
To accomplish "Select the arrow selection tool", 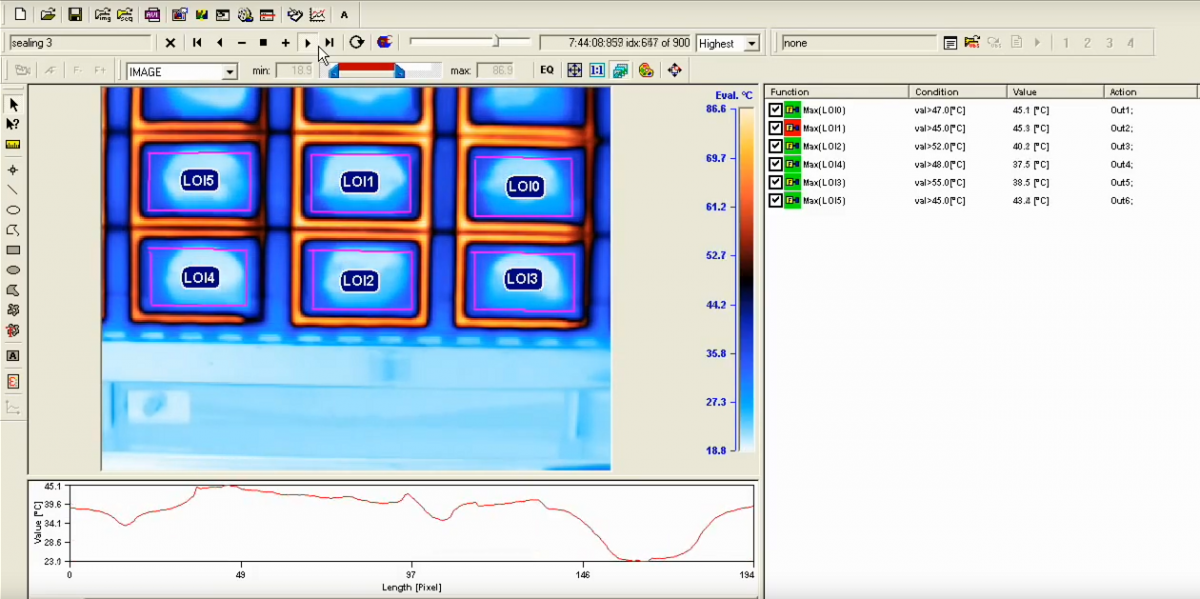I will pos(12,104).
